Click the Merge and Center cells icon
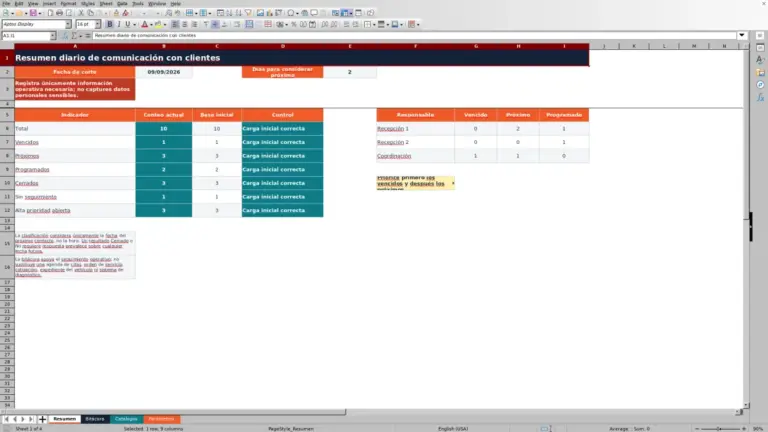 click(x=249, y=24)
